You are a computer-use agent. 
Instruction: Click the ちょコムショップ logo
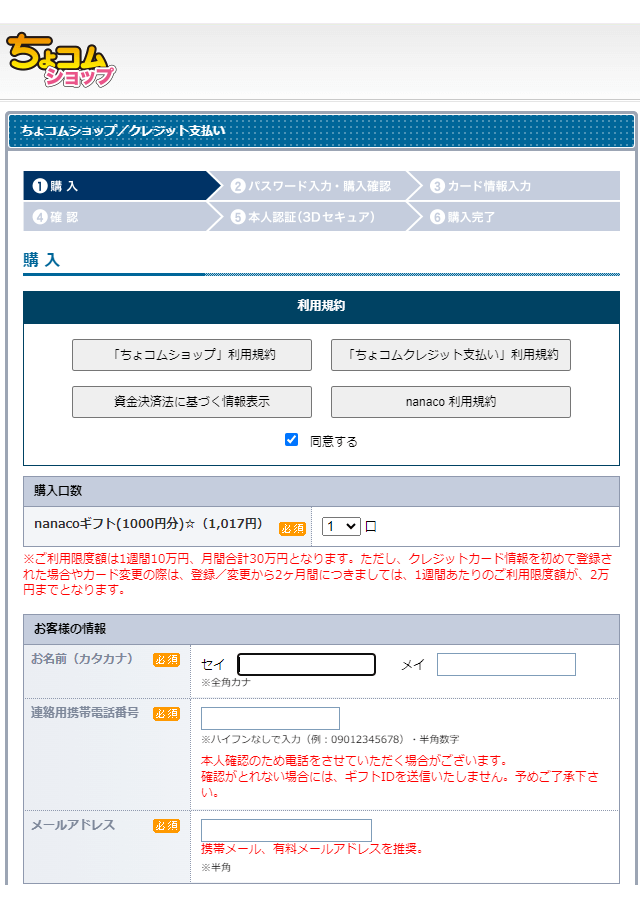[61, 60]
